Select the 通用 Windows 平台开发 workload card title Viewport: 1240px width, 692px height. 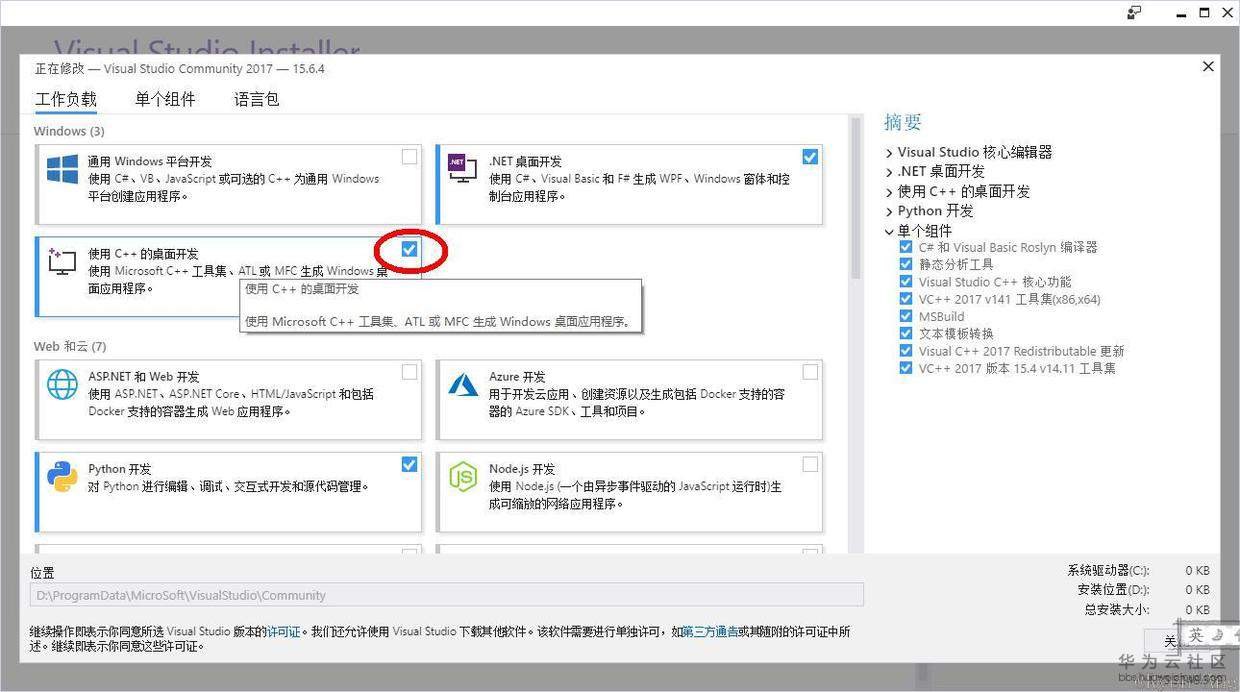click(150, 161)
